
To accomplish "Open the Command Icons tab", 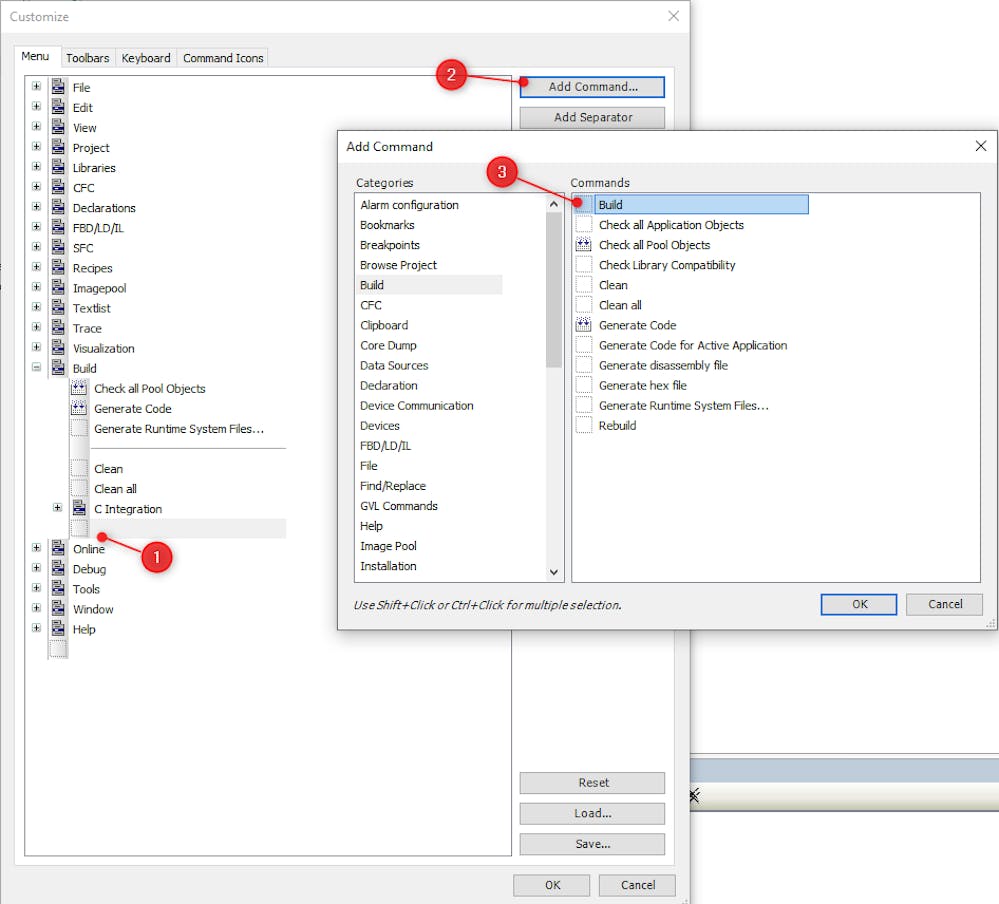I will (223, 58).
